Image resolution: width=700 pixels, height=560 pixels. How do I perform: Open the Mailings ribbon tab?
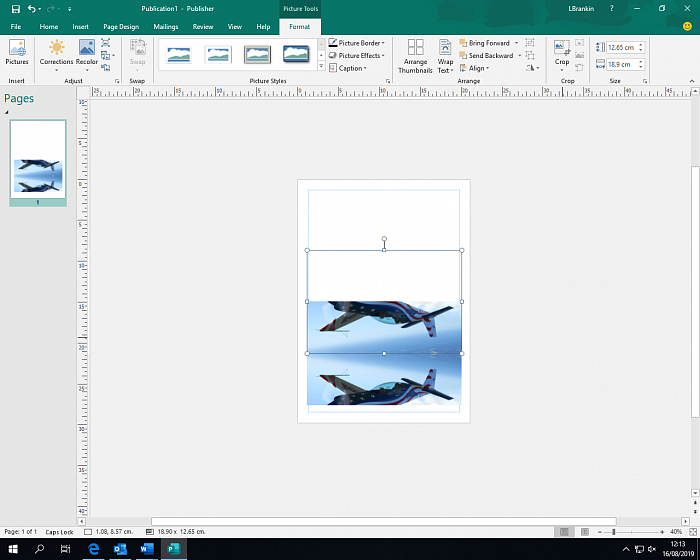pos(166,27)
